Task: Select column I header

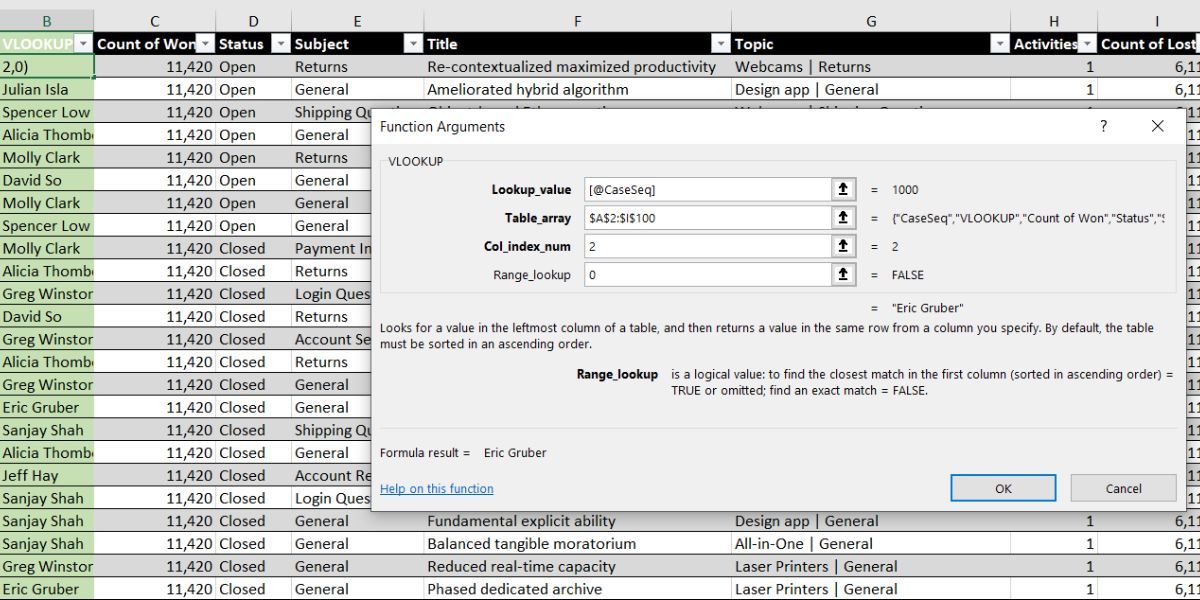Action: [x=1148, y=21]
